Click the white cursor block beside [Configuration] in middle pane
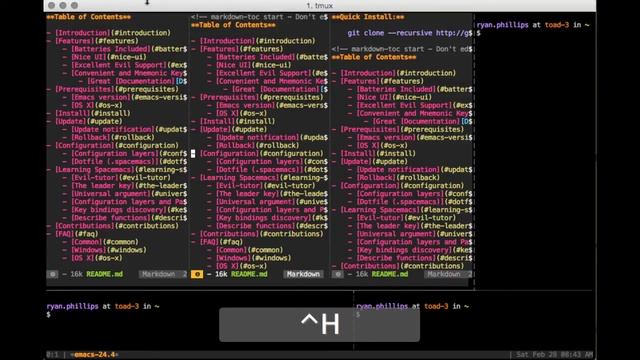Image resolution: width=640 pixels, height=360 pixels. pyautogui.click(x=193, y=153)
